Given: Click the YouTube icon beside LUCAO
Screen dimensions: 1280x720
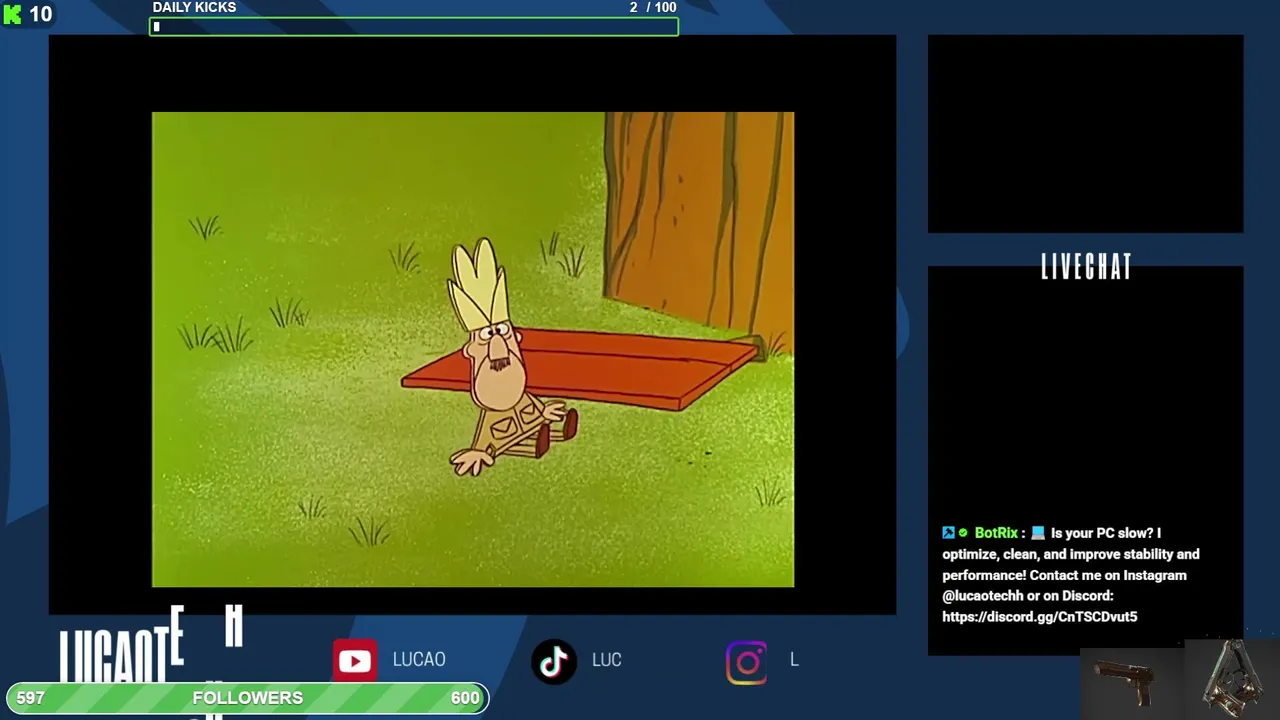Looking at the screenshot, I should pos(355,661).
